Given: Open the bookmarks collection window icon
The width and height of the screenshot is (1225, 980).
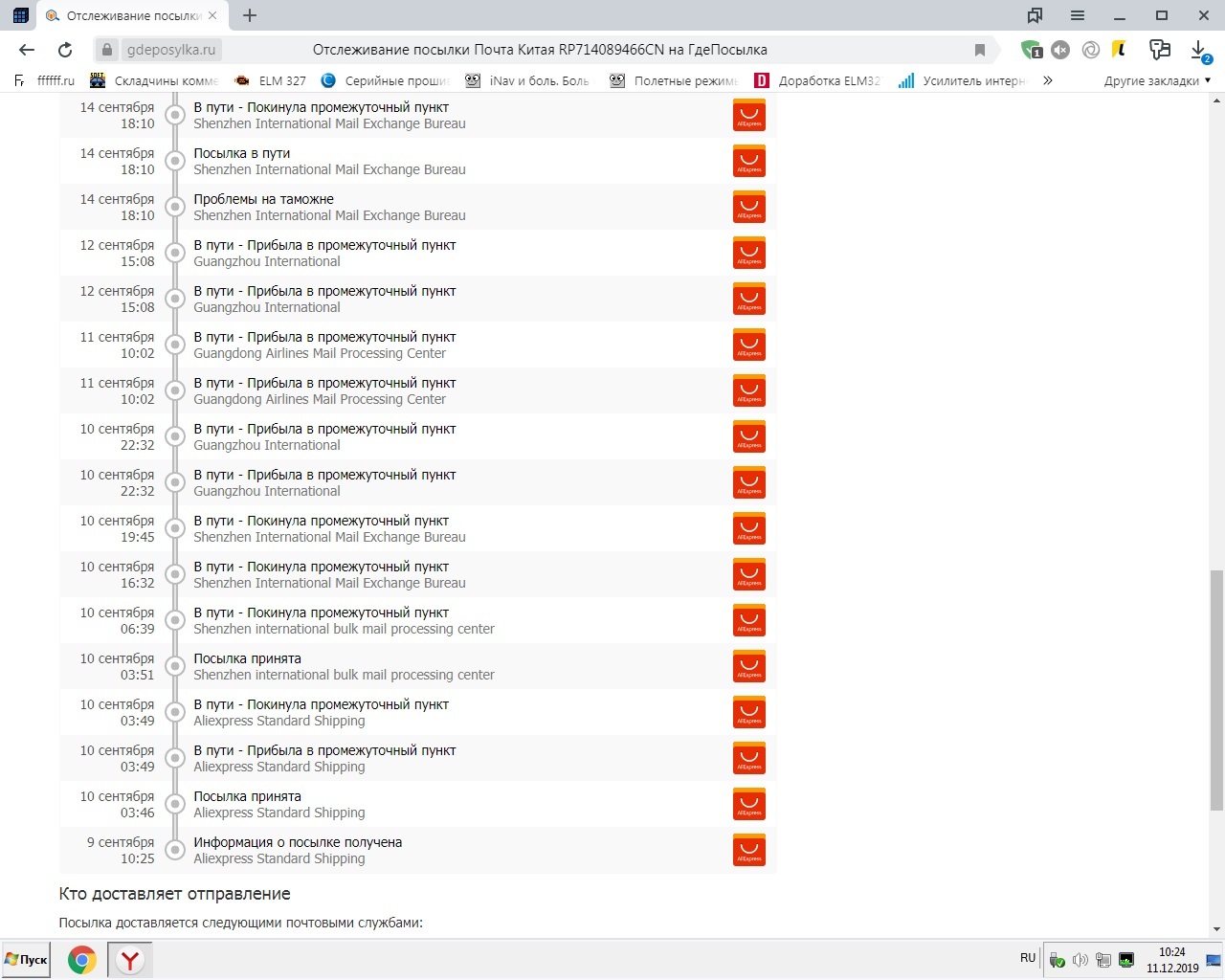Looking at the screenshot, I should (1035, 15).
